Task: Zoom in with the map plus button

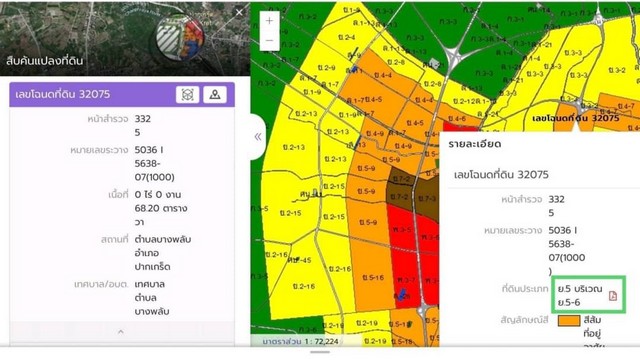Action: pyautogui.click(x=269, y=21)
